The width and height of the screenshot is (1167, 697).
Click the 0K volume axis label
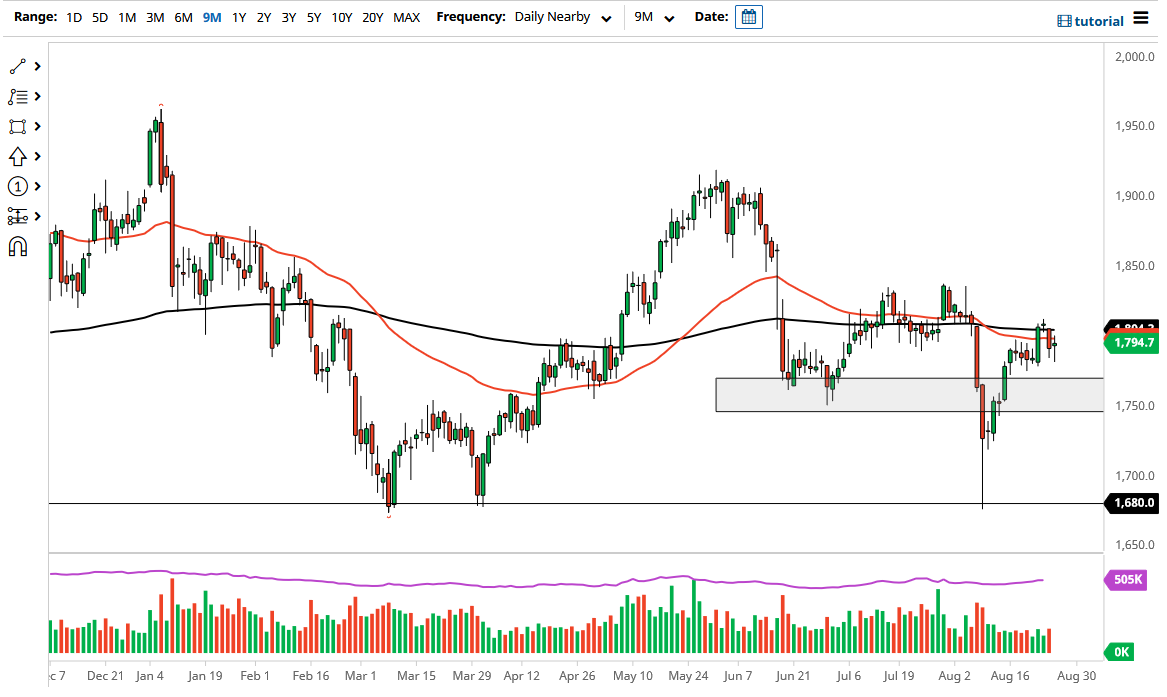1120,652
